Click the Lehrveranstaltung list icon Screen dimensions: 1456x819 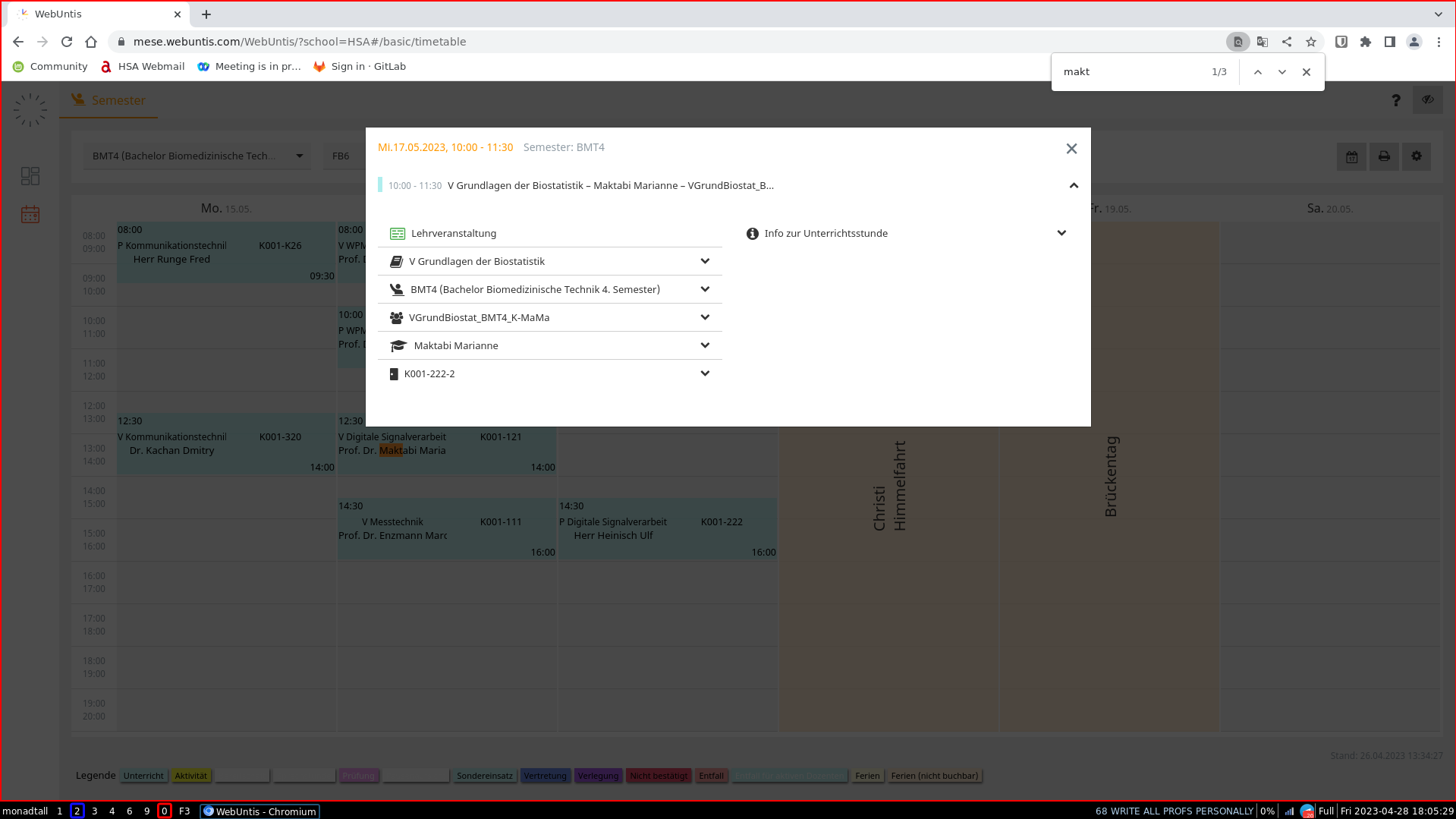(397, 234)
